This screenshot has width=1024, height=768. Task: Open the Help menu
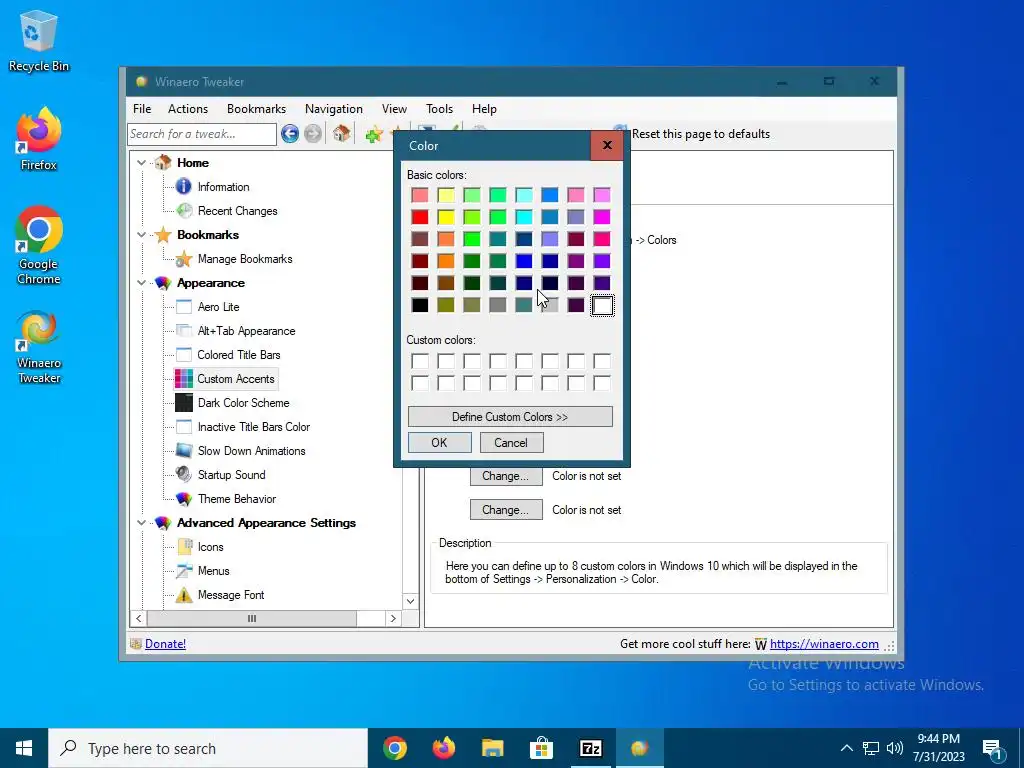[485, 109]
